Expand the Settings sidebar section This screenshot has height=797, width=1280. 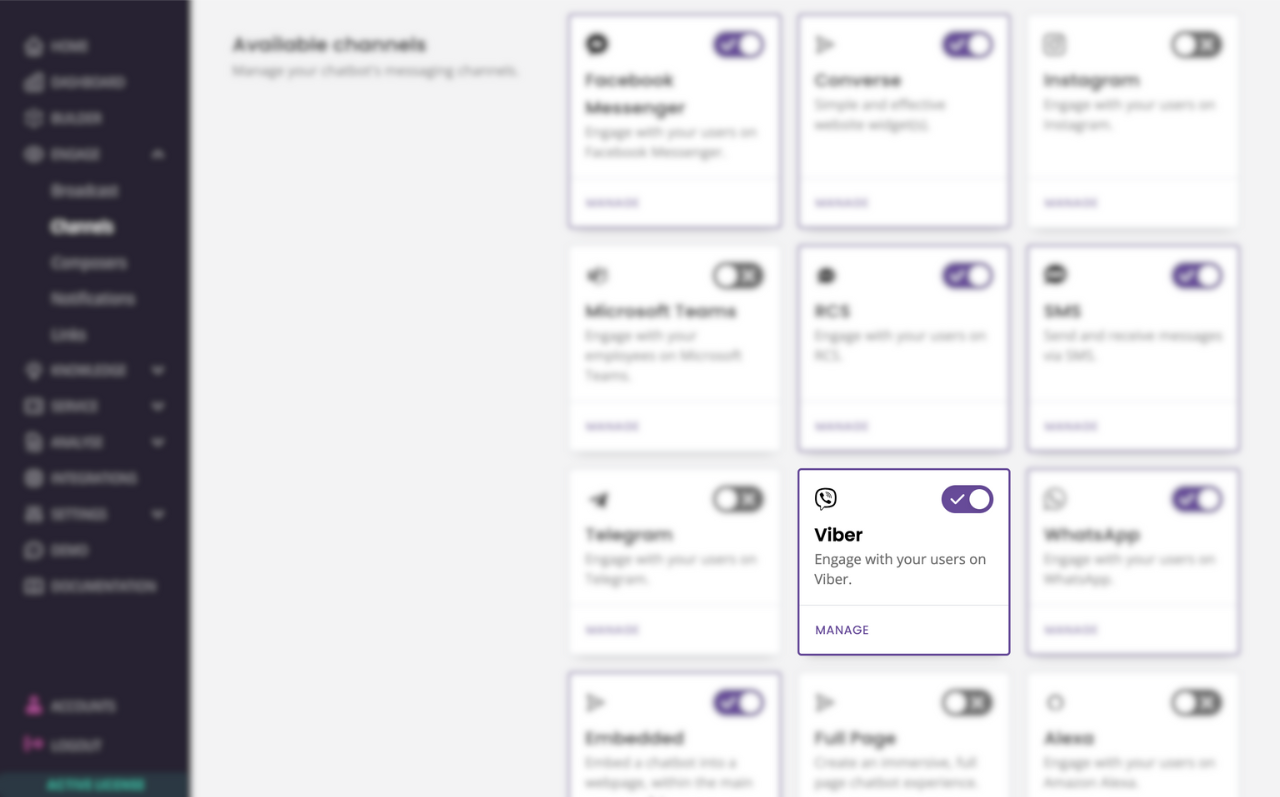coord(158,514)
